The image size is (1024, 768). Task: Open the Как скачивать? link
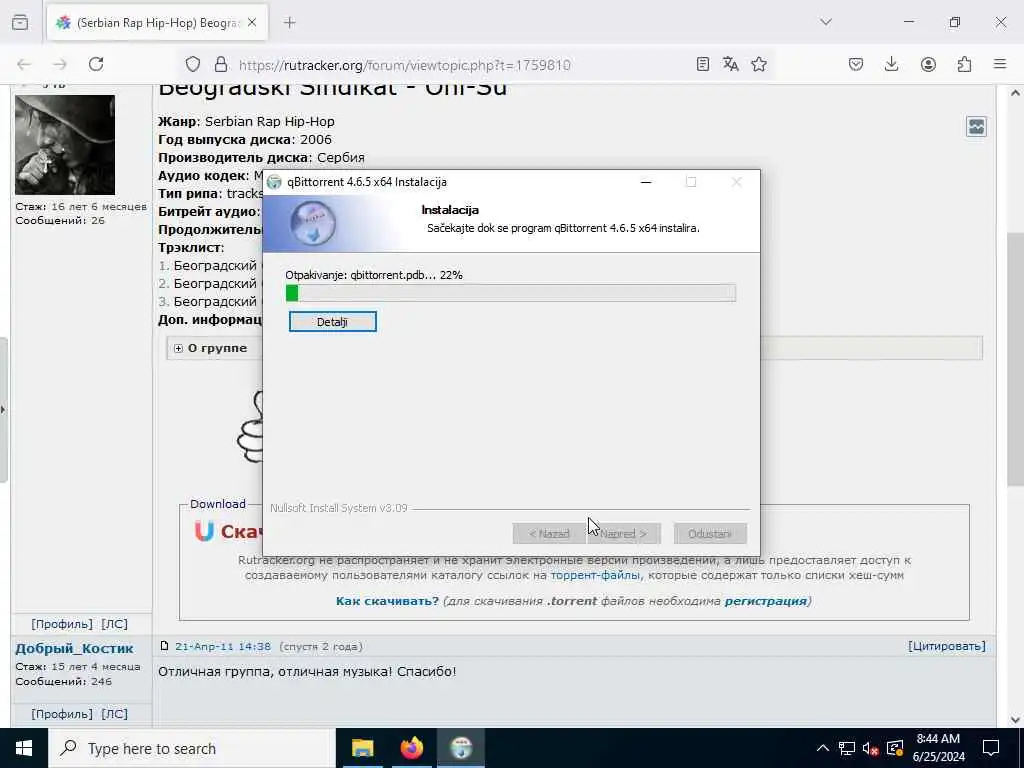387,601
